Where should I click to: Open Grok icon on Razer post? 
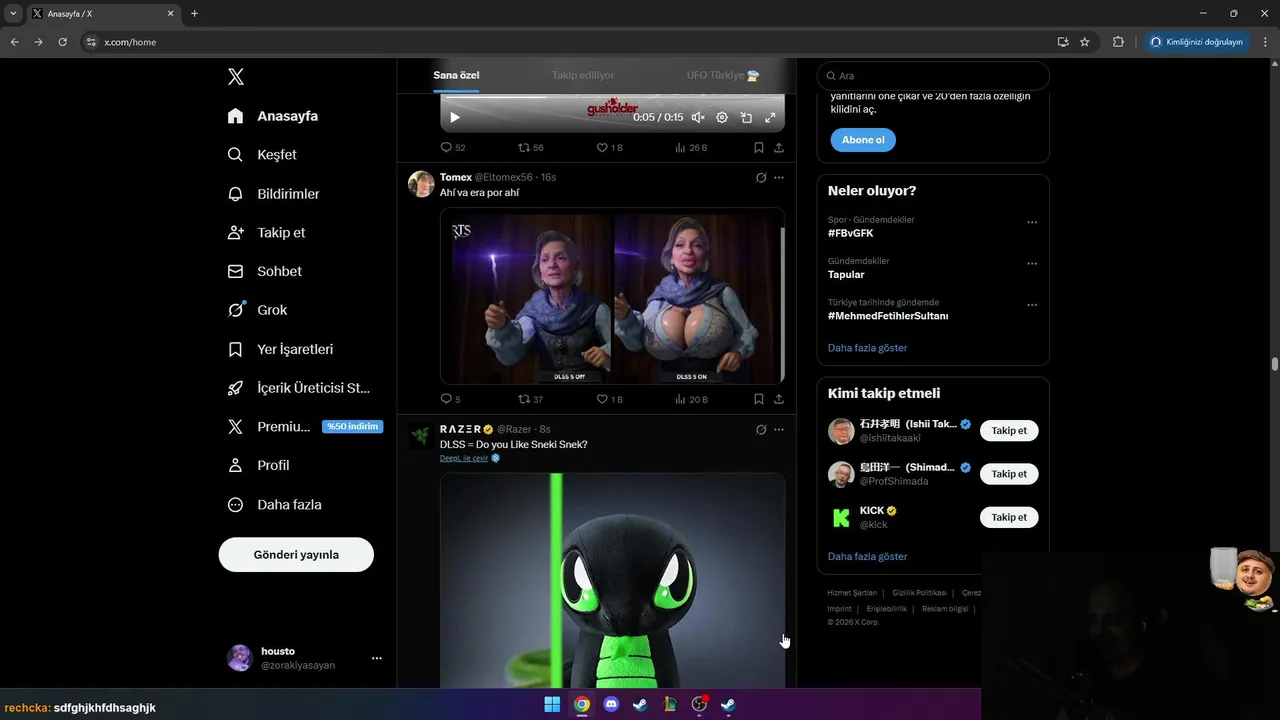click(761, 429)
